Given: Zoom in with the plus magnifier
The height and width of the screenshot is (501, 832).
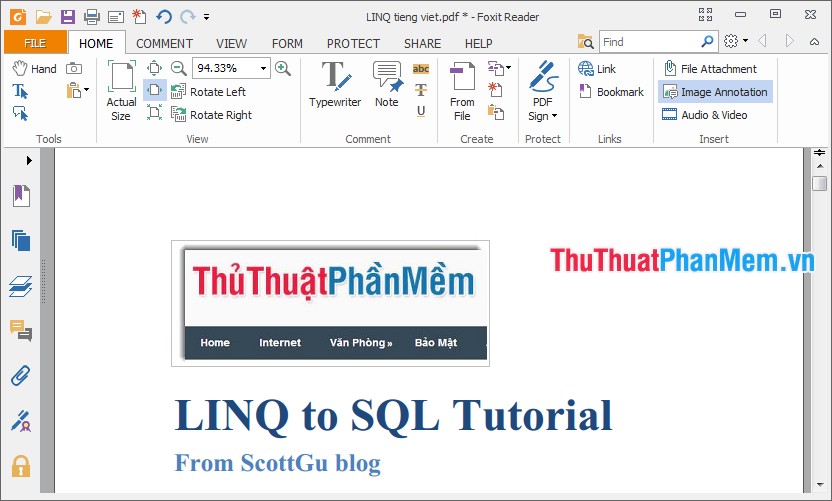Looking at the screenshot, I should [283, 68].
